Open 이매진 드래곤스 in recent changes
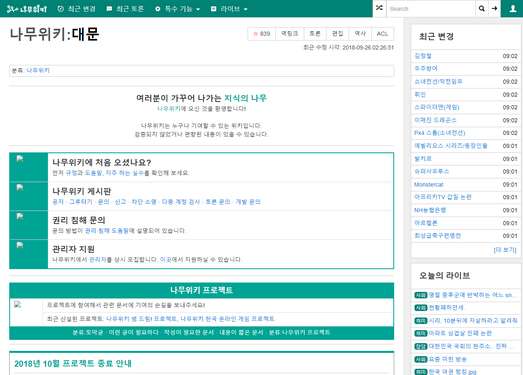The width and height of the screenshot is (523, 375). point(435,120)
